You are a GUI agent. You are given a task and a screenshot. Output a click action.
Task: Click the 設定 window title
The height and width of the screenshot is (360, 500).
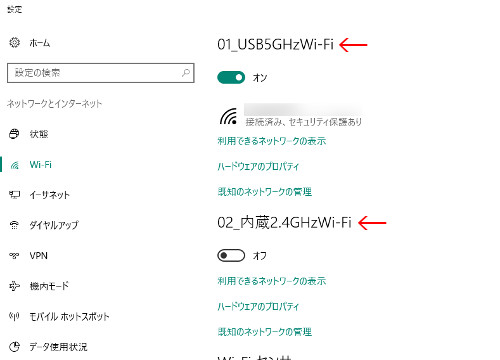tap(15, 10)
